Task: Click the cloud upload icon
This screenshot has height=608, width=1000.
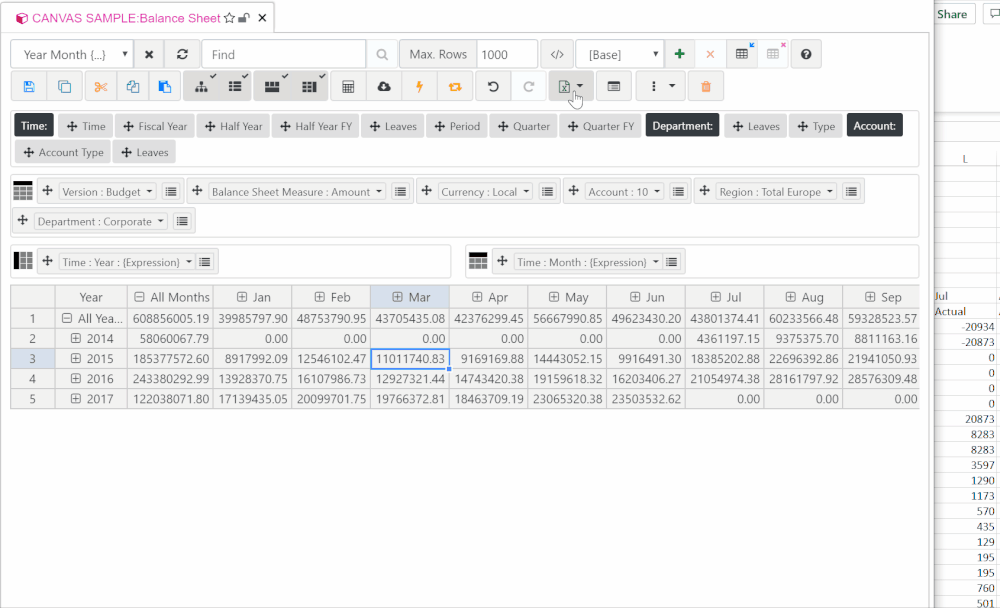Action: pos(384,86)
